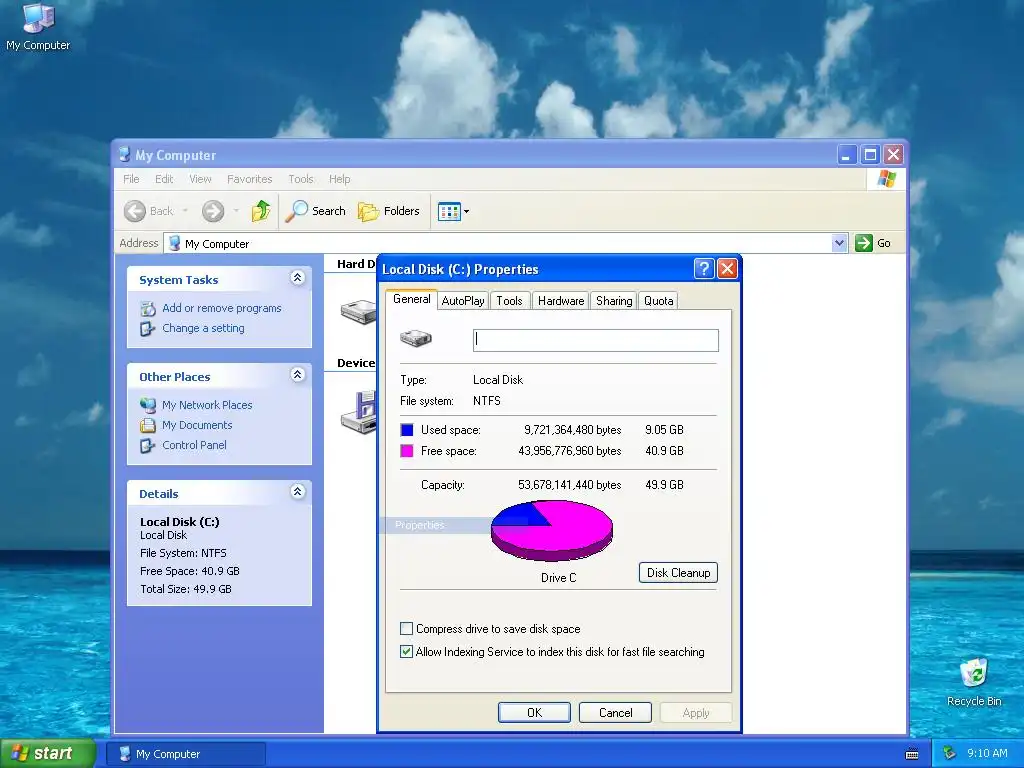Open the Help menu
This screenshot has height=768, width=1024.
340,179
